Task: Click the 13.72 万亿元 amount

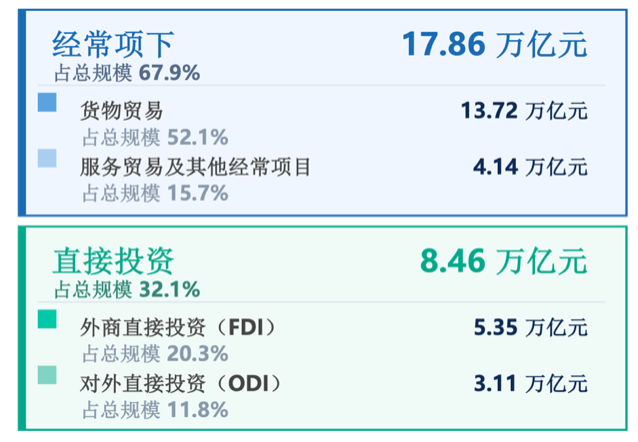Action: pyautogui.click(x=524, y=111)
